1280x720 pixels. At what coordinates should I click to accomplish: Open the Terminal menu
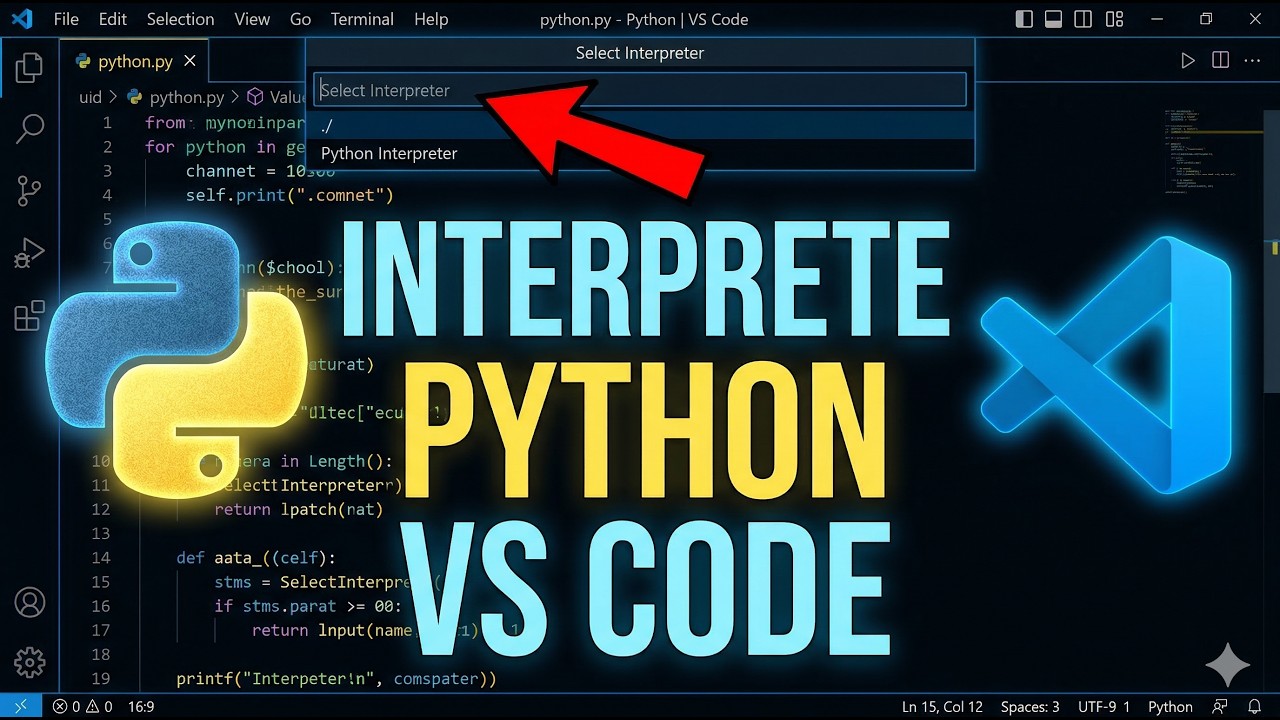tap(363, 19)
